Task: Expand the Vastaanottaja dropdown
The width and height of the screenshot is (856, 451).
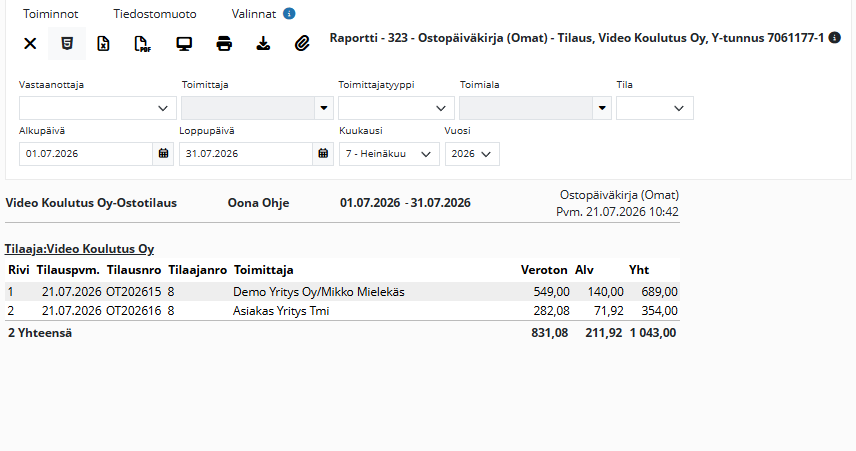Action: tap(98, 108)
